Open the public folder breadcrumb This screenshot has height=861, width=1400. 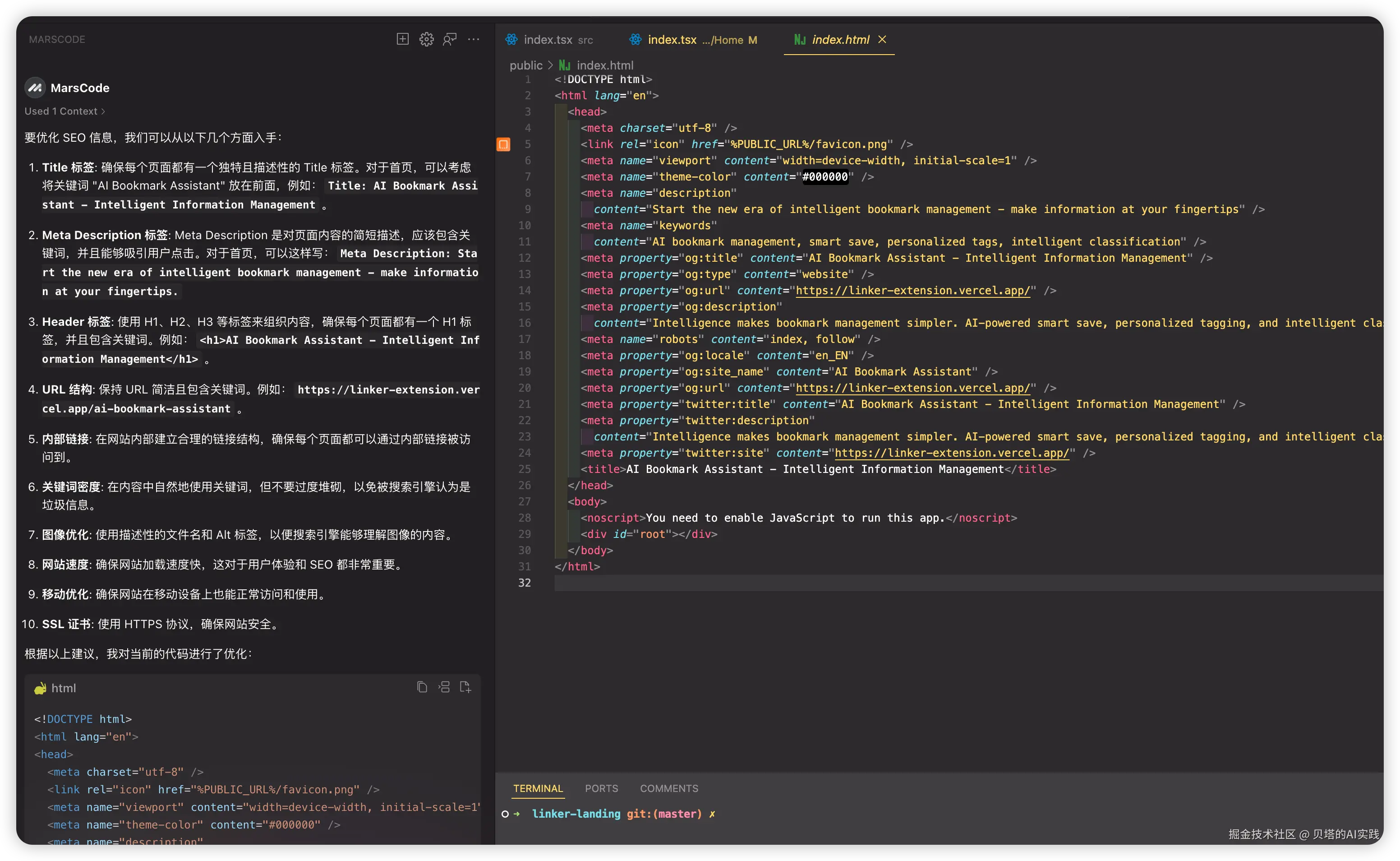pyautogui.click(x=525, y=65)
